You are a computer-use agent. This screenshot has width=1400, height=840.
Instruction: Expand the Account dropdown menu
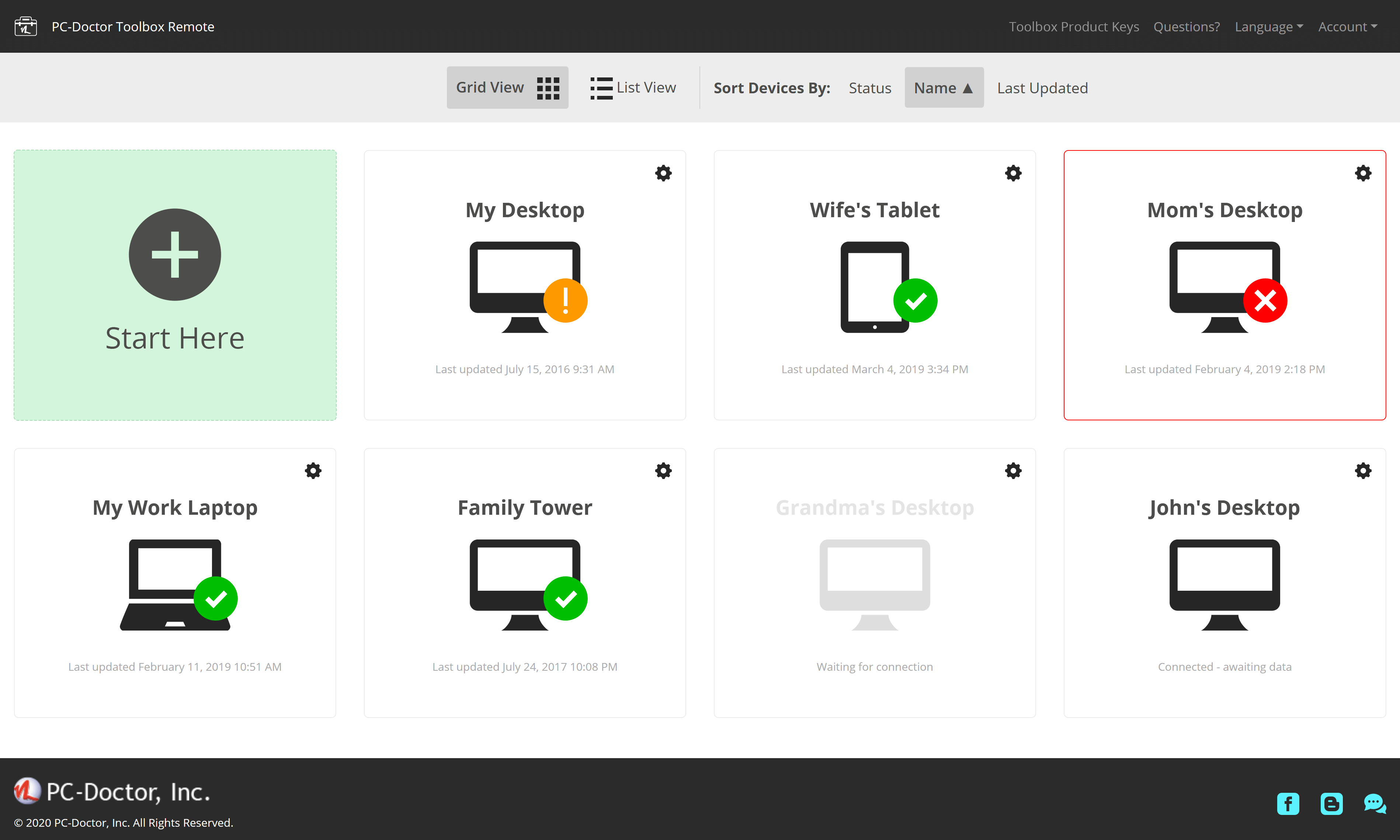click(x=1347, y=27)
